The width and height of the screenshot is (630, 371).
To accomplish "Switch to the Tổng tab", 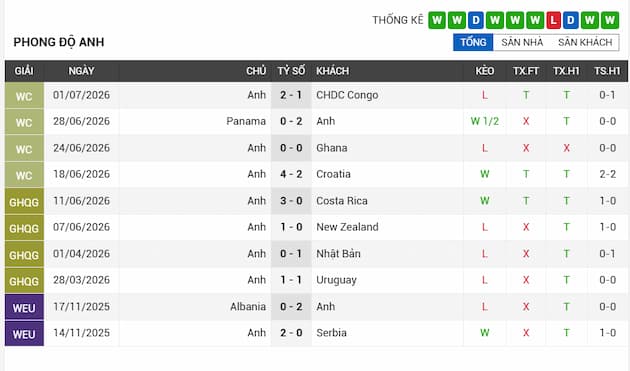I will click(x=473, y=42).
